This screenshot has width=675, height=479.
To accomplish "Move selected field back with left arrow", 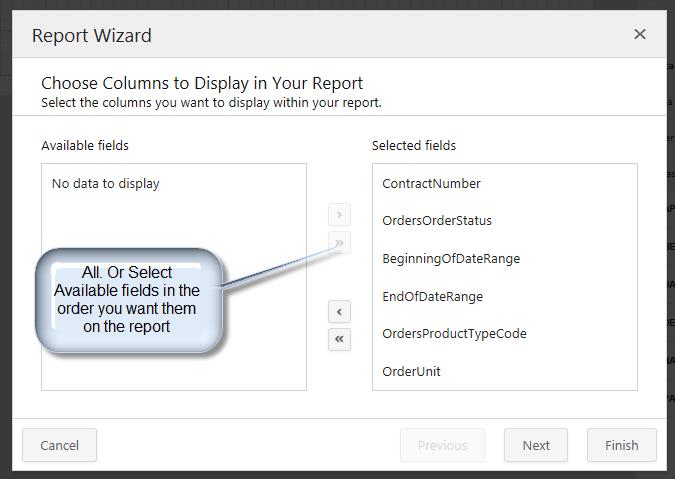I will coord(340,312).
